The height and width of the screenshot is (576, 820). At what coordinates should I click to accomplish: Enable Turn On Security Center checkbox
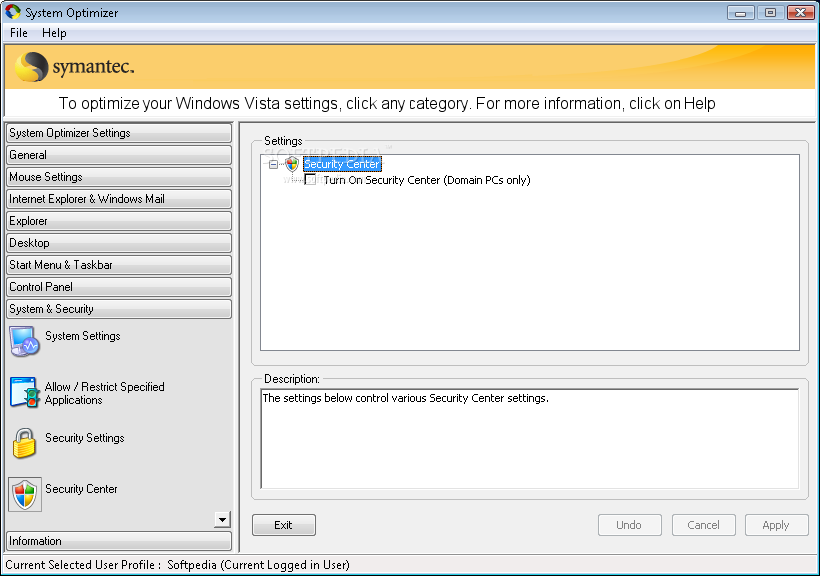(310, 179)
